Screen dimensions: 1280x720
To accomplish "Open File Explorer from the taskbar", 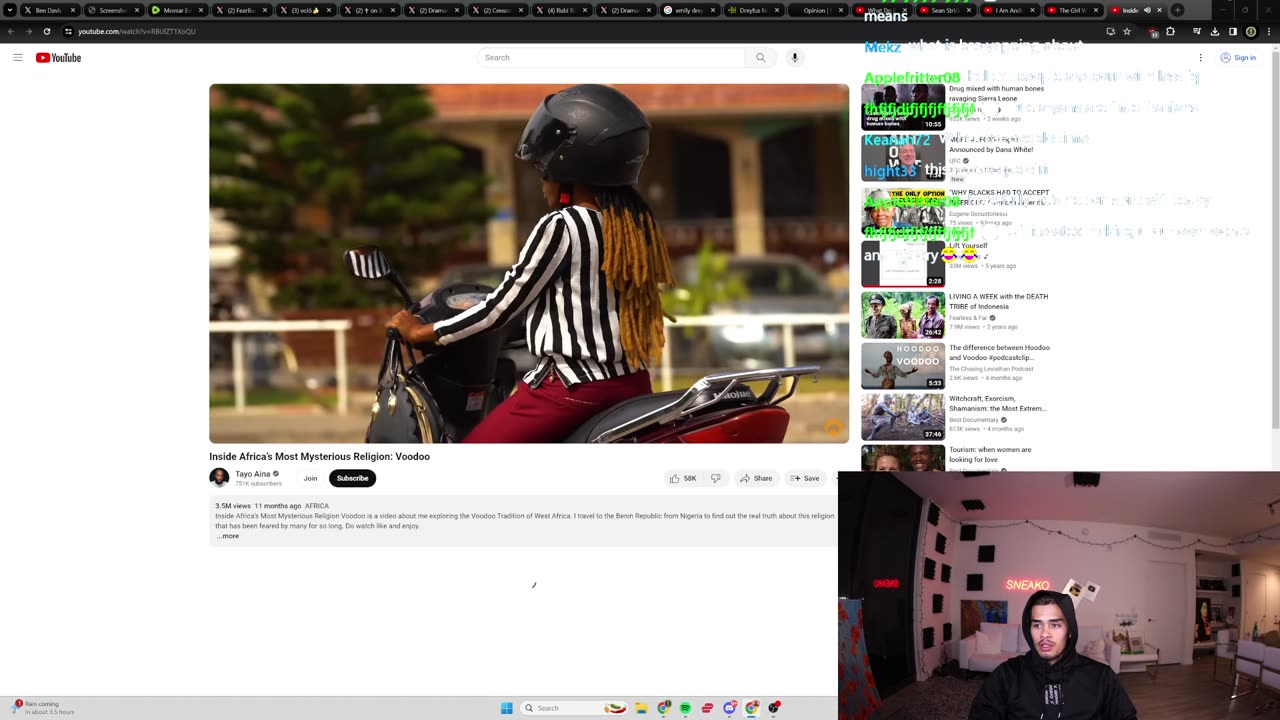I will pos(641,708).
